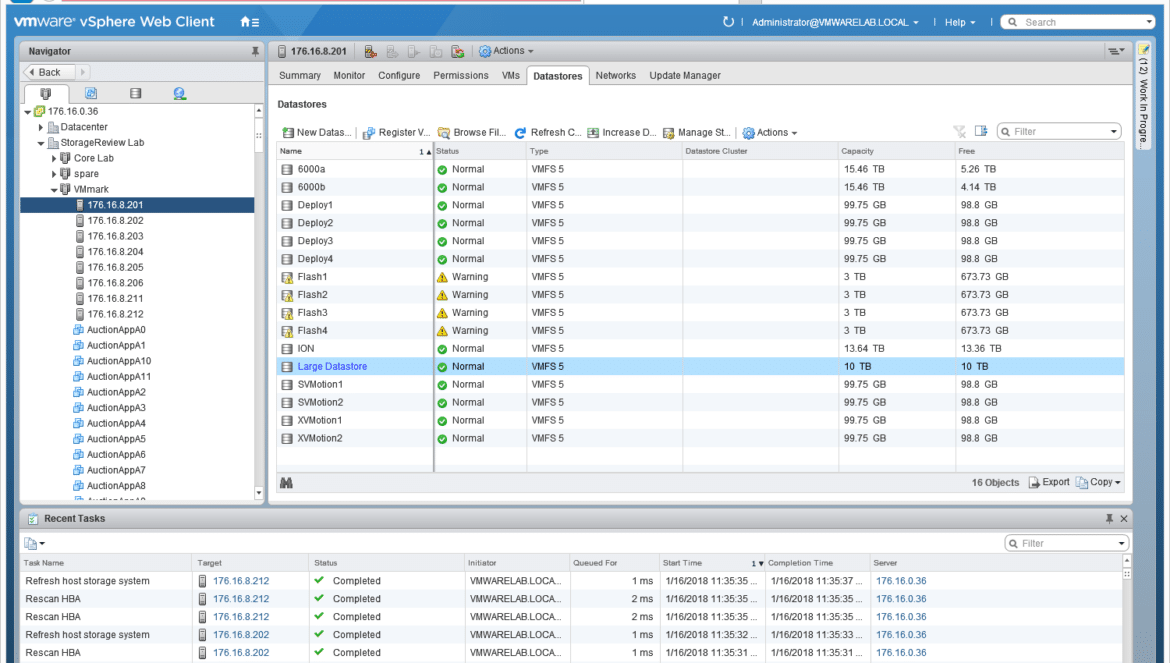1170x663 pixels.
Task: Switch to the VMs tab
Action: point(511,75)
